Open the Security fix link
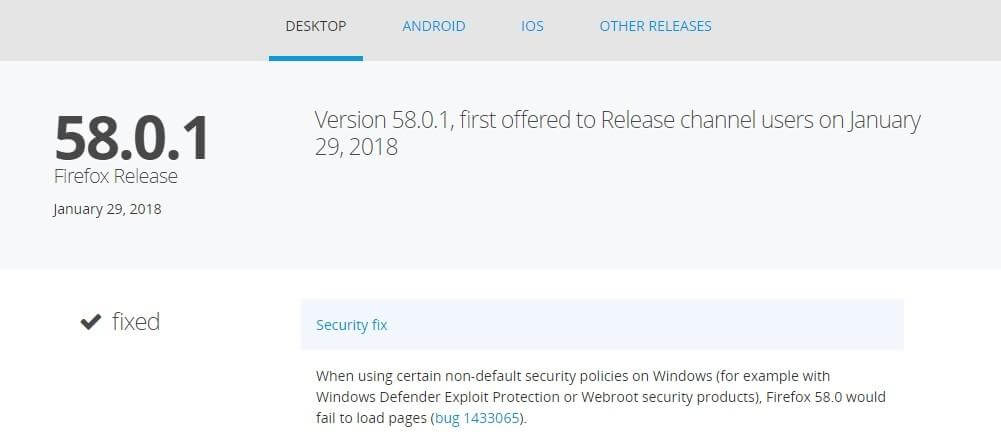The height and width of the screenshot is (443, 1001). tap(351, 325)
